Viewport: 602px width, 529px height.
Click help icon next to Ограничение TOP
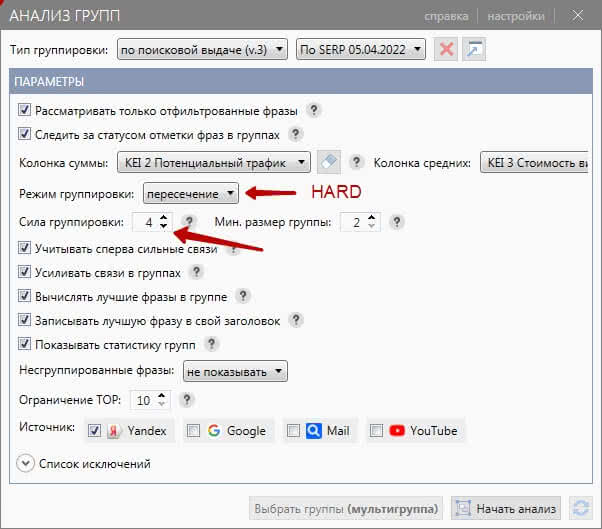187,400
